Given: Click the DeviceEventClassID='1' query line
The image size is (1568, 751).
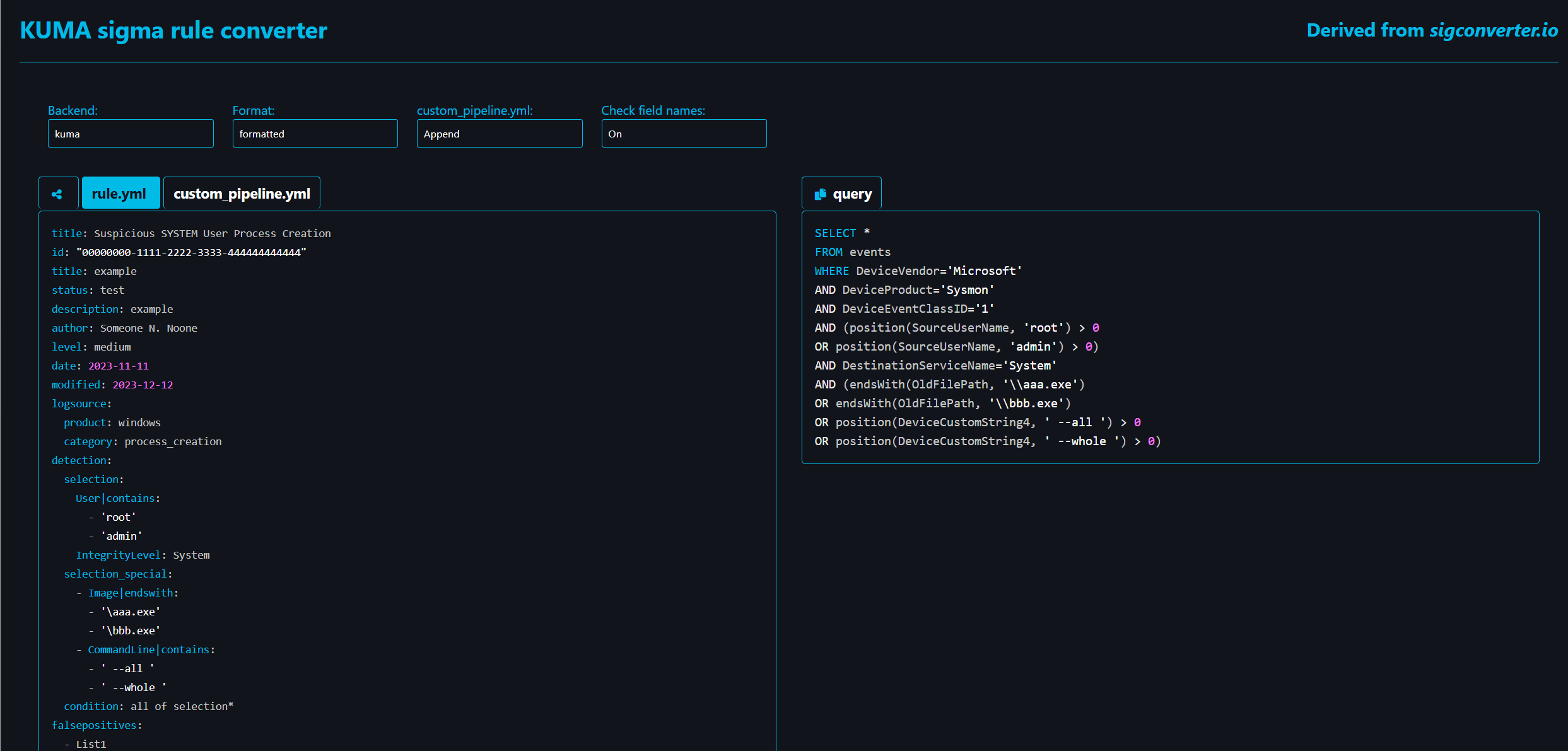Looking at the screenshot, I should (x=904, y=309).
